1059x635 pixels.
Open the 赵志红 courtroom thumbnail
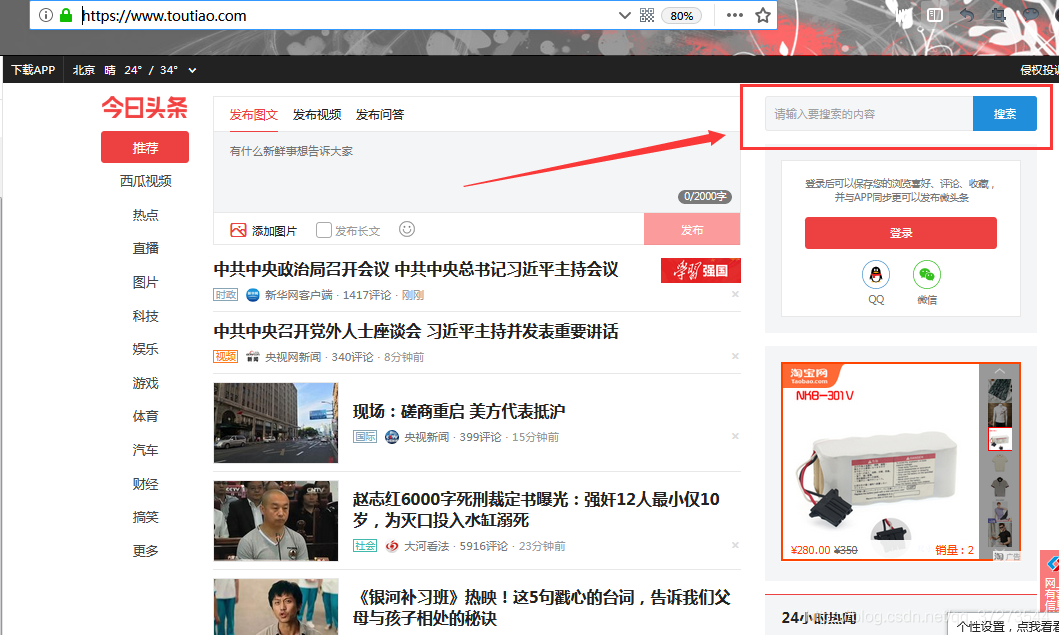tap(276, 521)
